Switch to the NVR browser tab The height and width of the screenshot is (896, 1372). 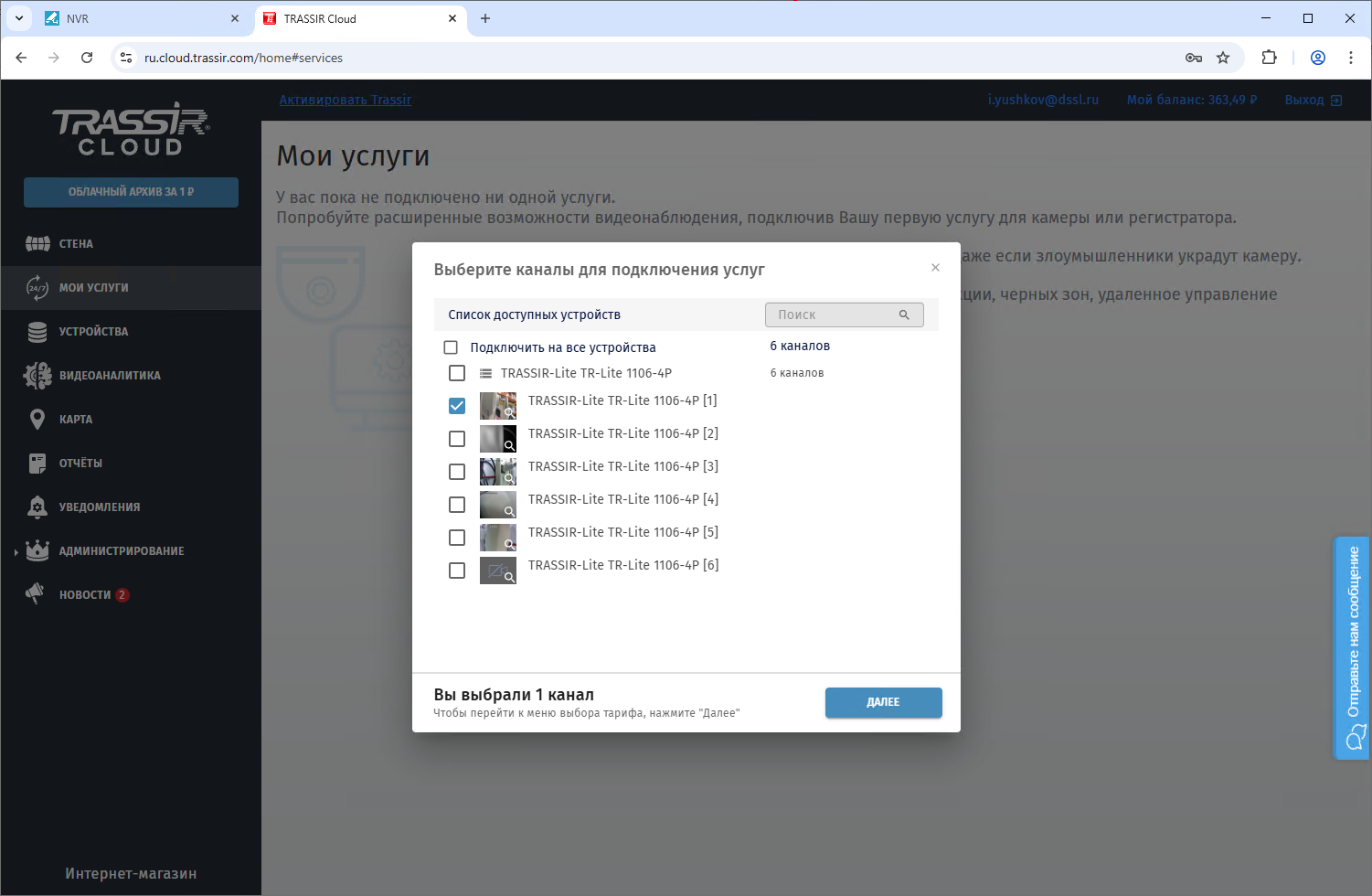click(x=142, y=18)
